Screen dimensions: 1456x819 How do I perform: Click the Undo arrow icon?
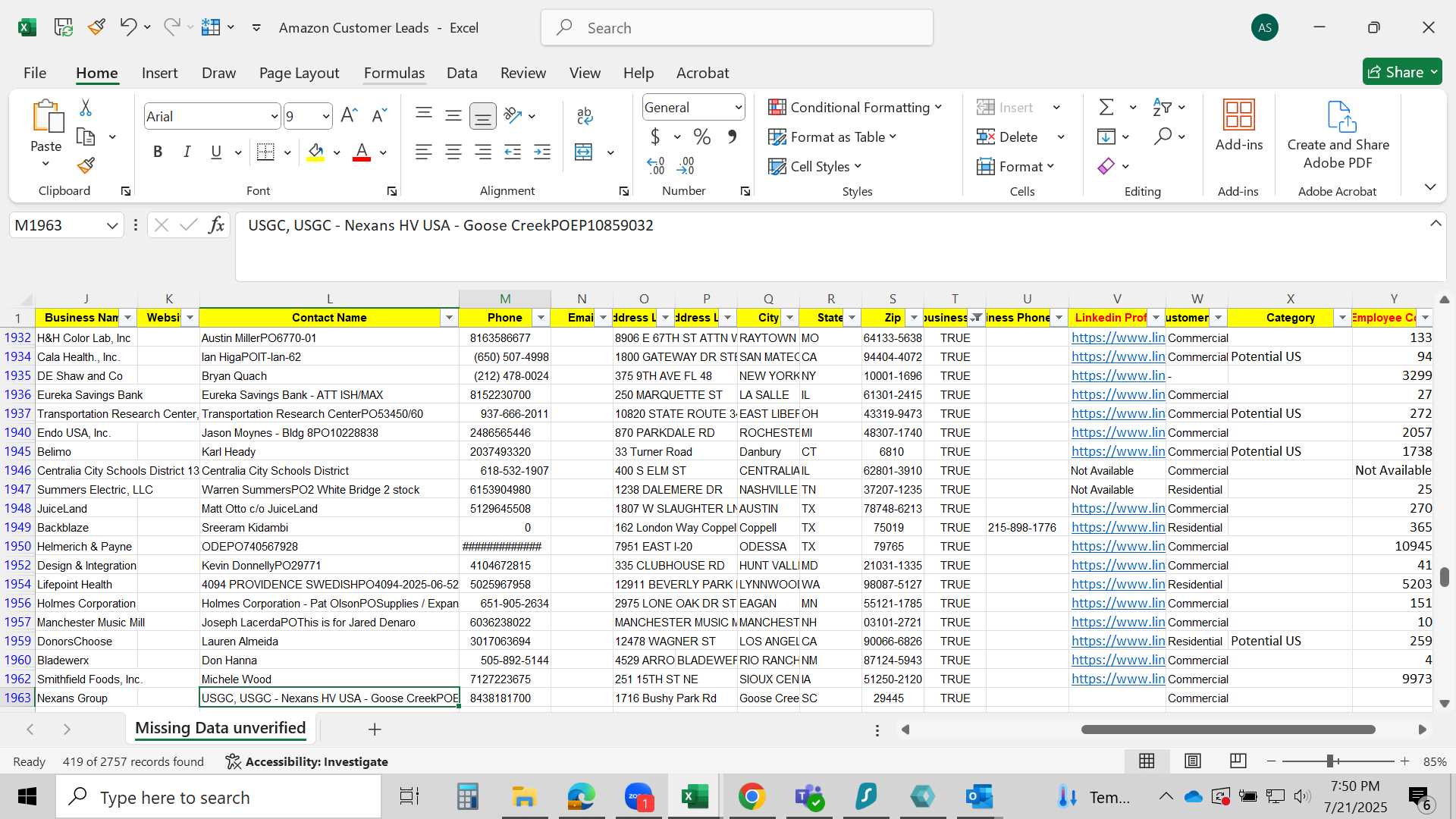pyautogui.click(x=127, y=27)
